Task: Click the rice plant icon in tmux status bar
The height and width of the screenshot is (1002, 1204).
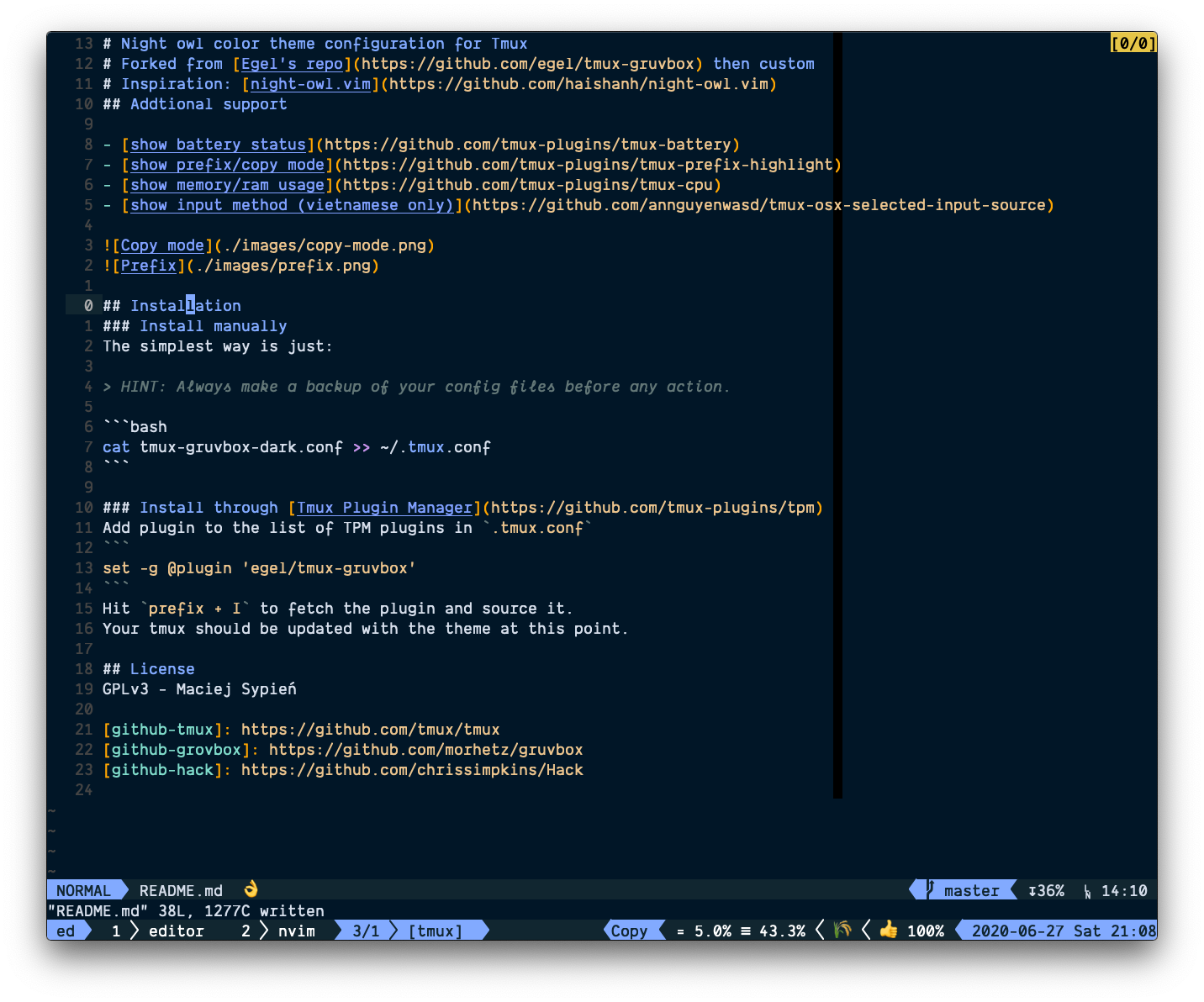Action: [x=842, y=930]
